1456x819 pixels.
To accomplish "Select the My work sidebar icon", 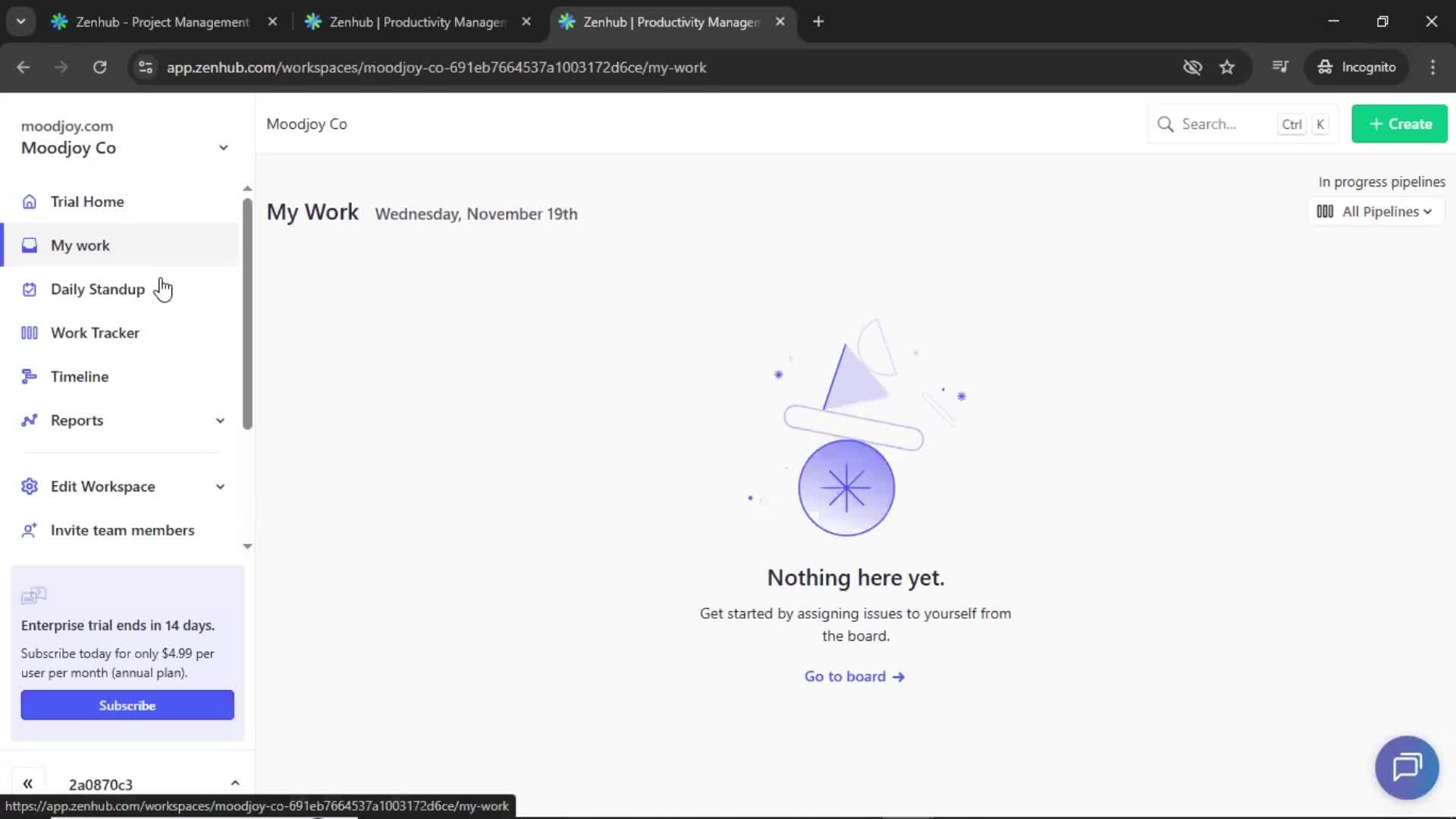I will (x=30, y=245).
